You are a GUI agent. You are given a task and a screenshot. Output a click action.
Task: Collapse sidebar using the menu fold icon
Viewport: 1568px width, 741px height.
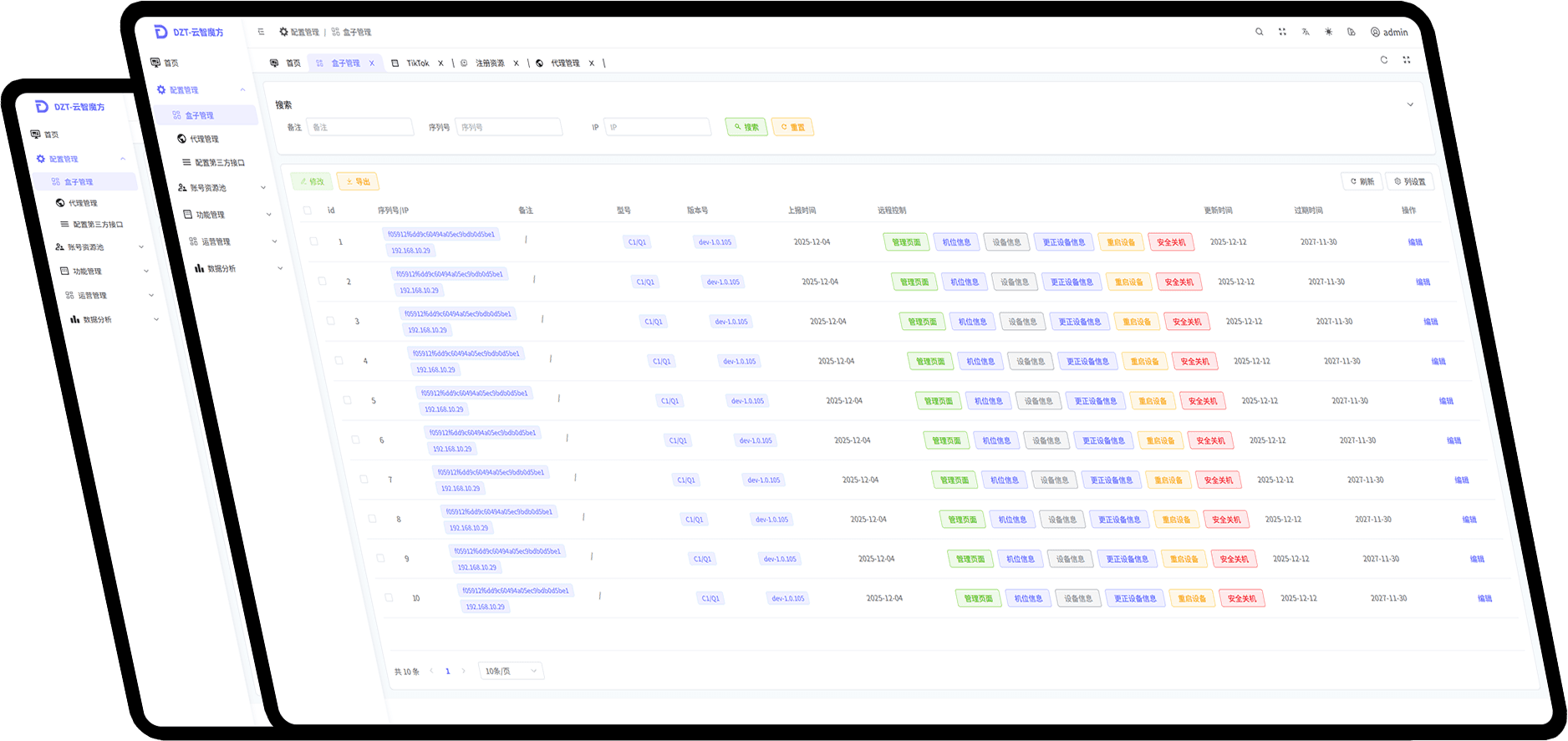262,32
